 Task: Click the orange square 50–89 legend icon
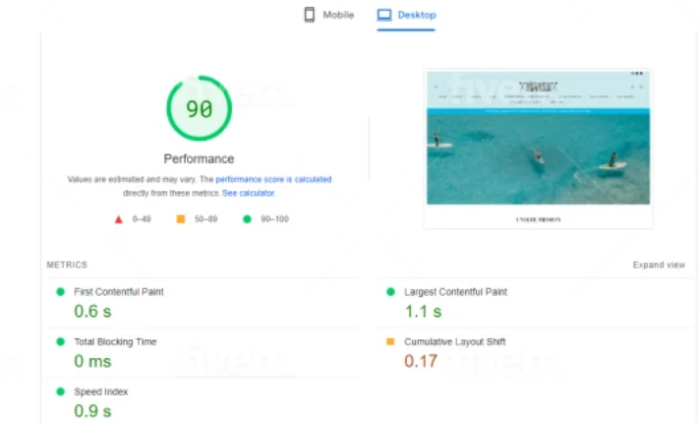[181, 219]
